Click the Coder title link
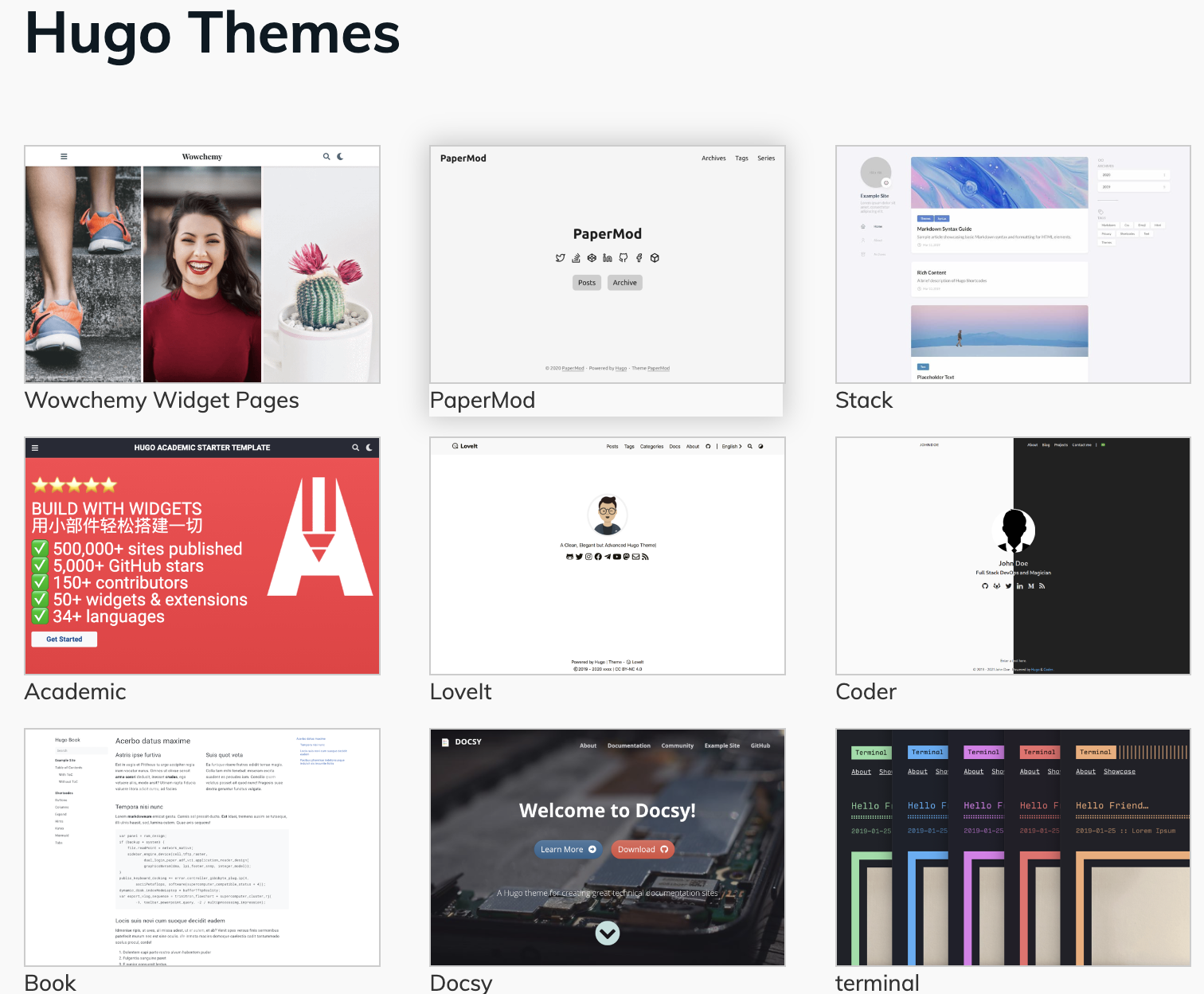Screen dimensions: 1204x994 866,691
